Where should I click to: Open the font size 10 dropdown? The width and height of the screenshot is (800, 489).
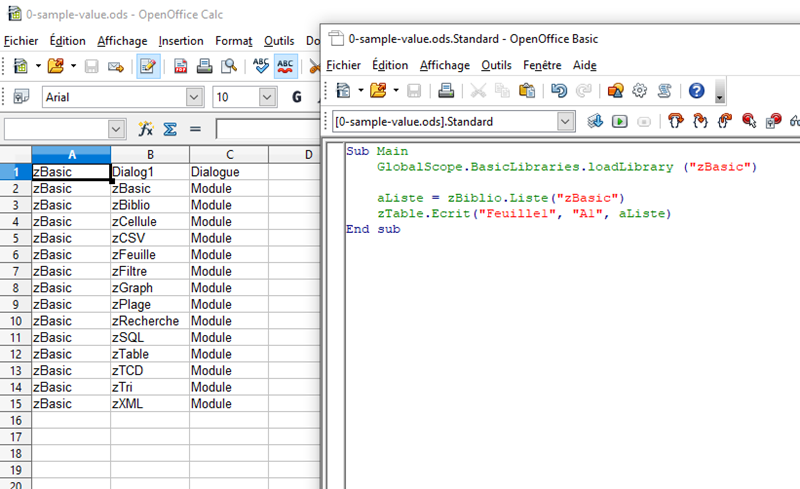coord(267,97)
